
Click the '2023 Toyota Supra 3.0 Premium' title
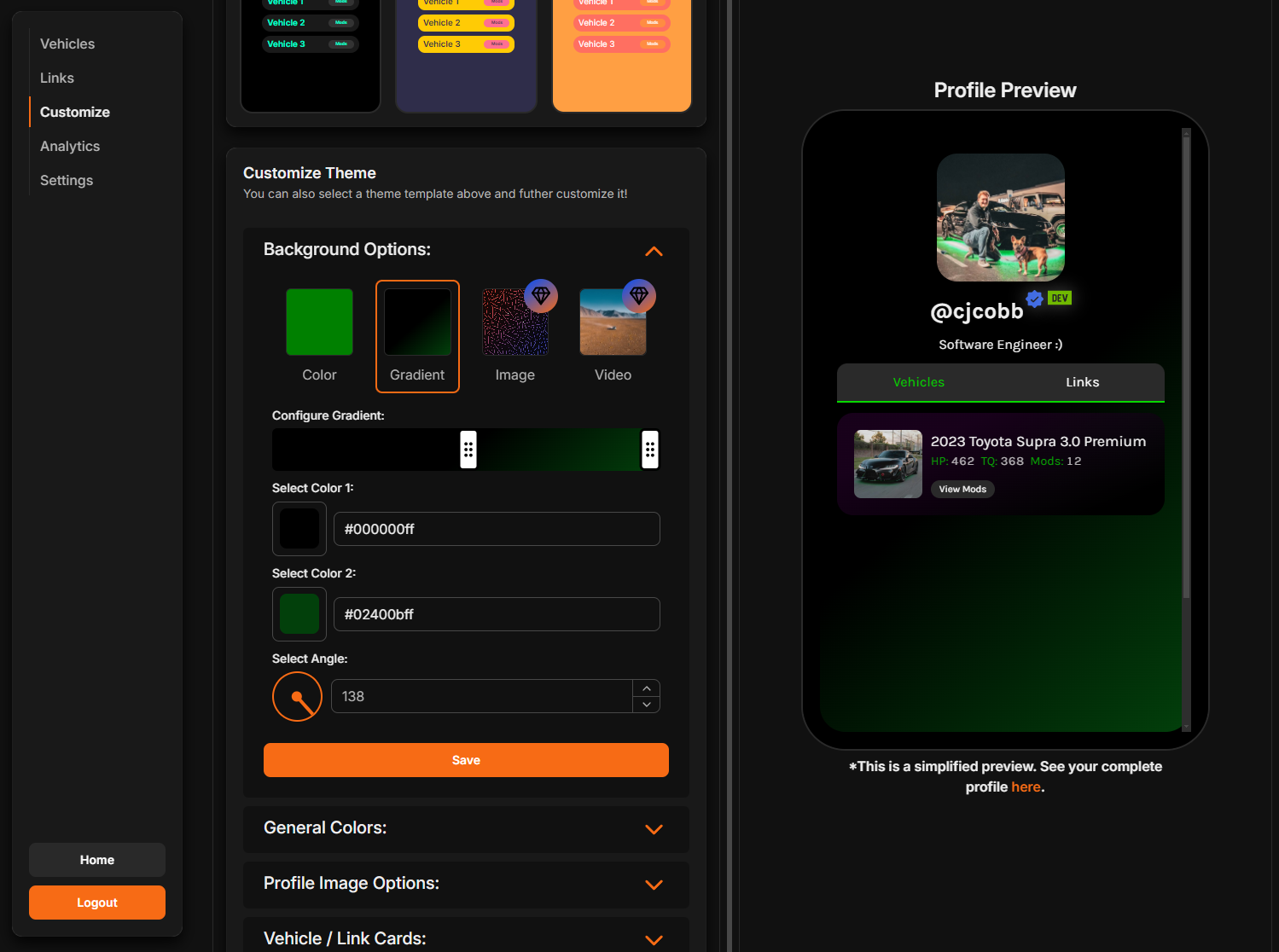tap(1038, 441)
